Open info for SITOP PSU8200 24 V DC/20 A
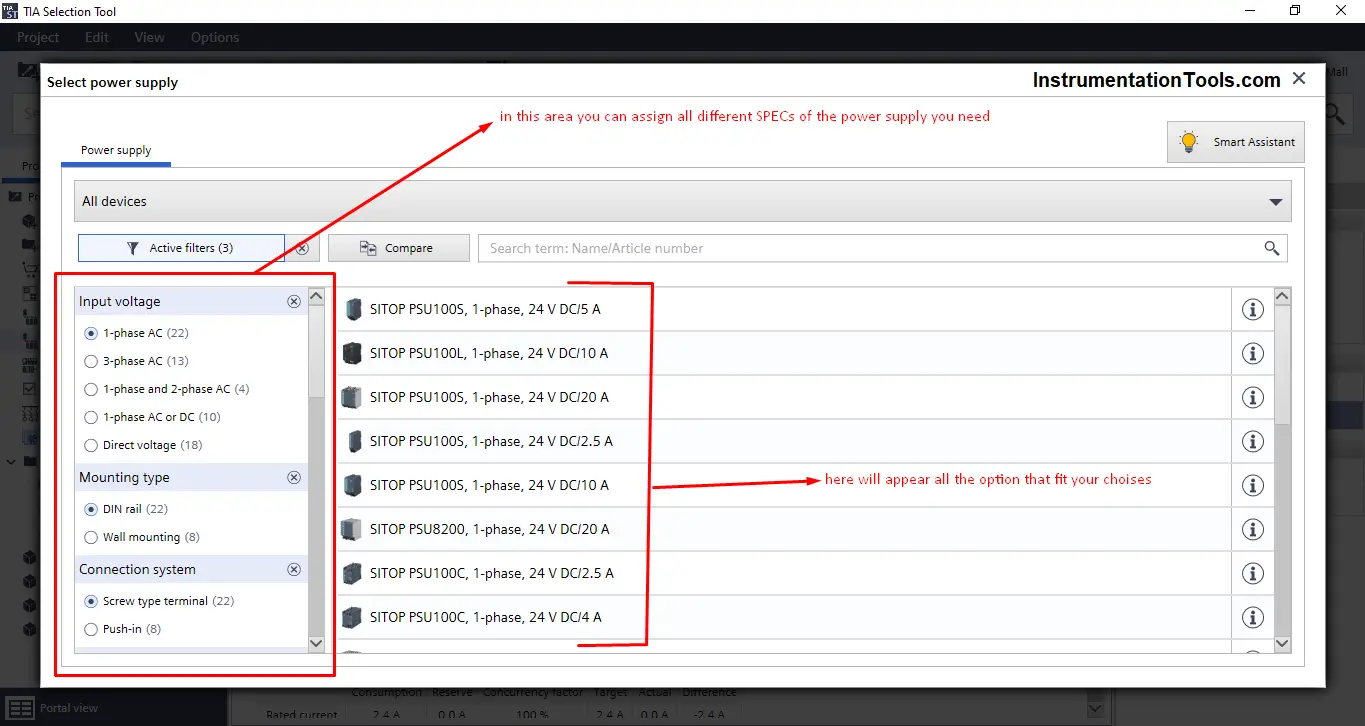 pyautogui.click(x=1252, y=529)
